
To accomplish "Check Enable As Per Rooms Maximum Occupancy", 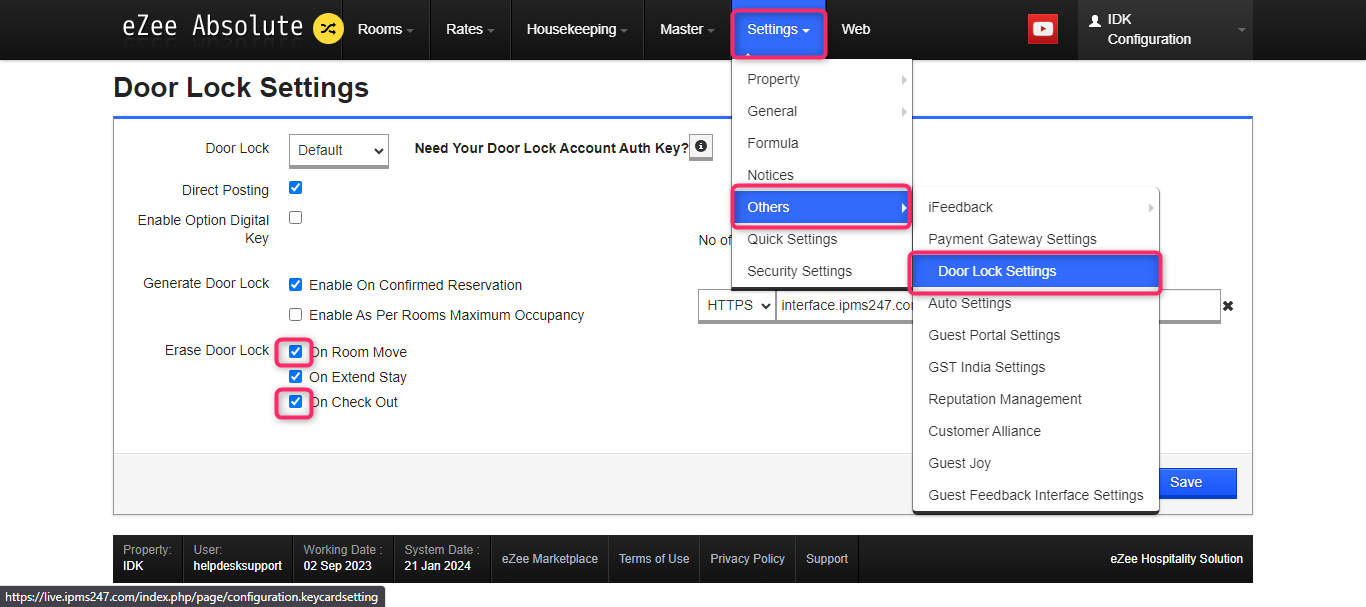I will 295,315.
